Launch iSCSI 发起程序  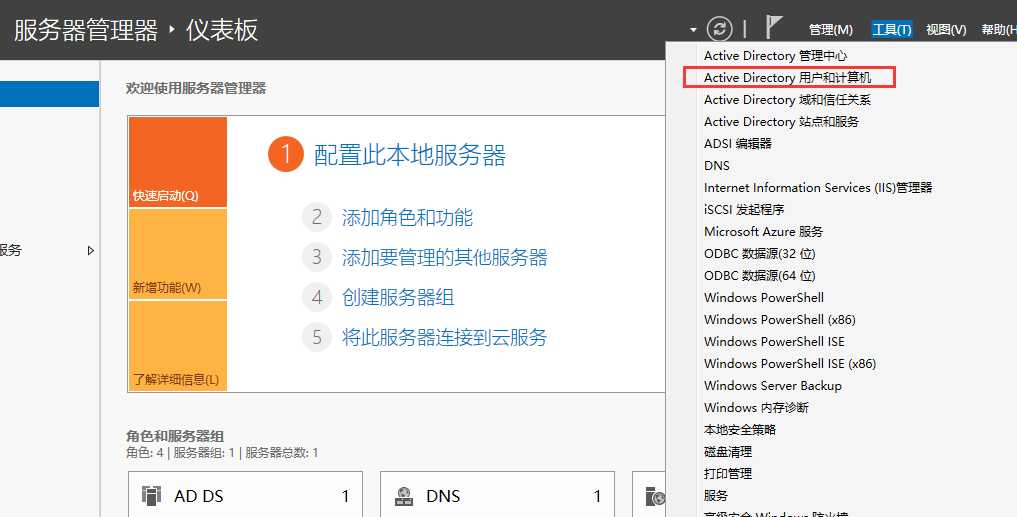click(744, 210)
